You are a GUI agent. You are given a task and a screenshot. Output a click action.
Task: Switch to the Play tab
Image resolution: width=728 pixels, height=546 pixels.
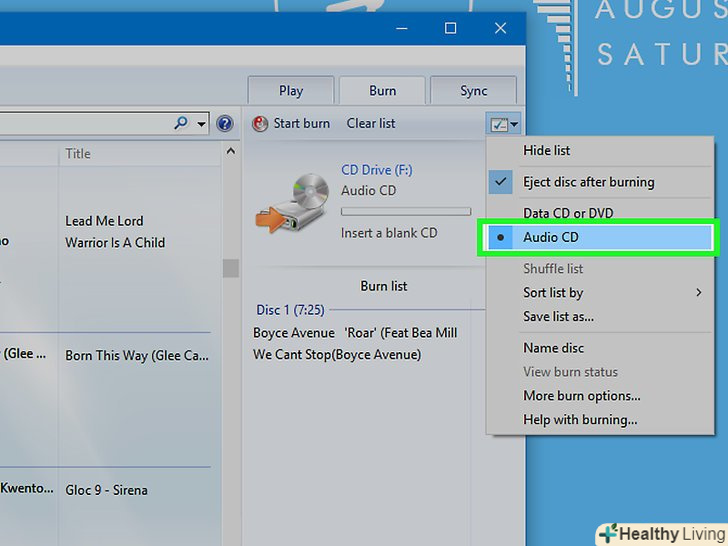coord(291,91)
